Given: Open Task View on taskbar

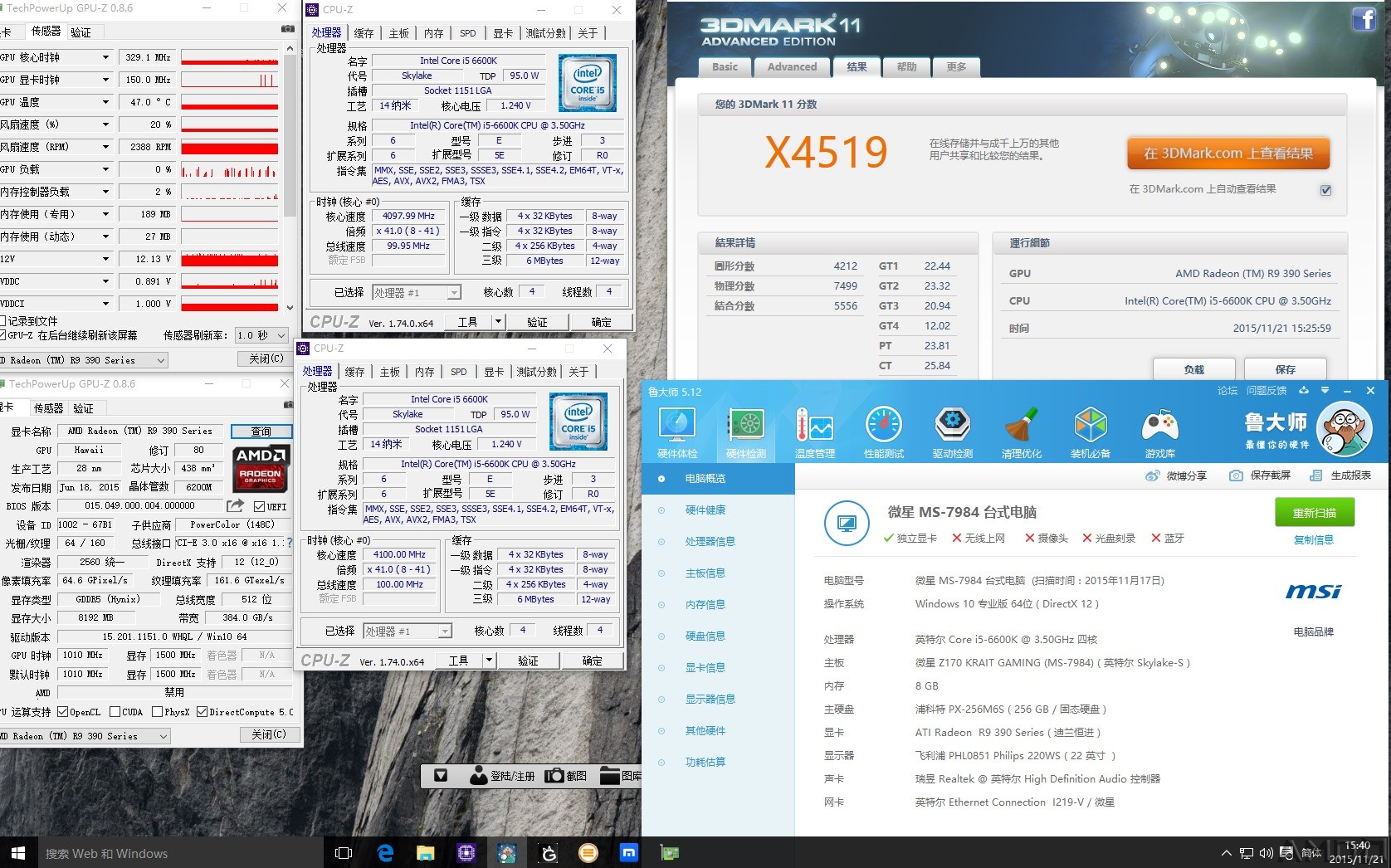Looking at the screenshot, I should (343, 852).
